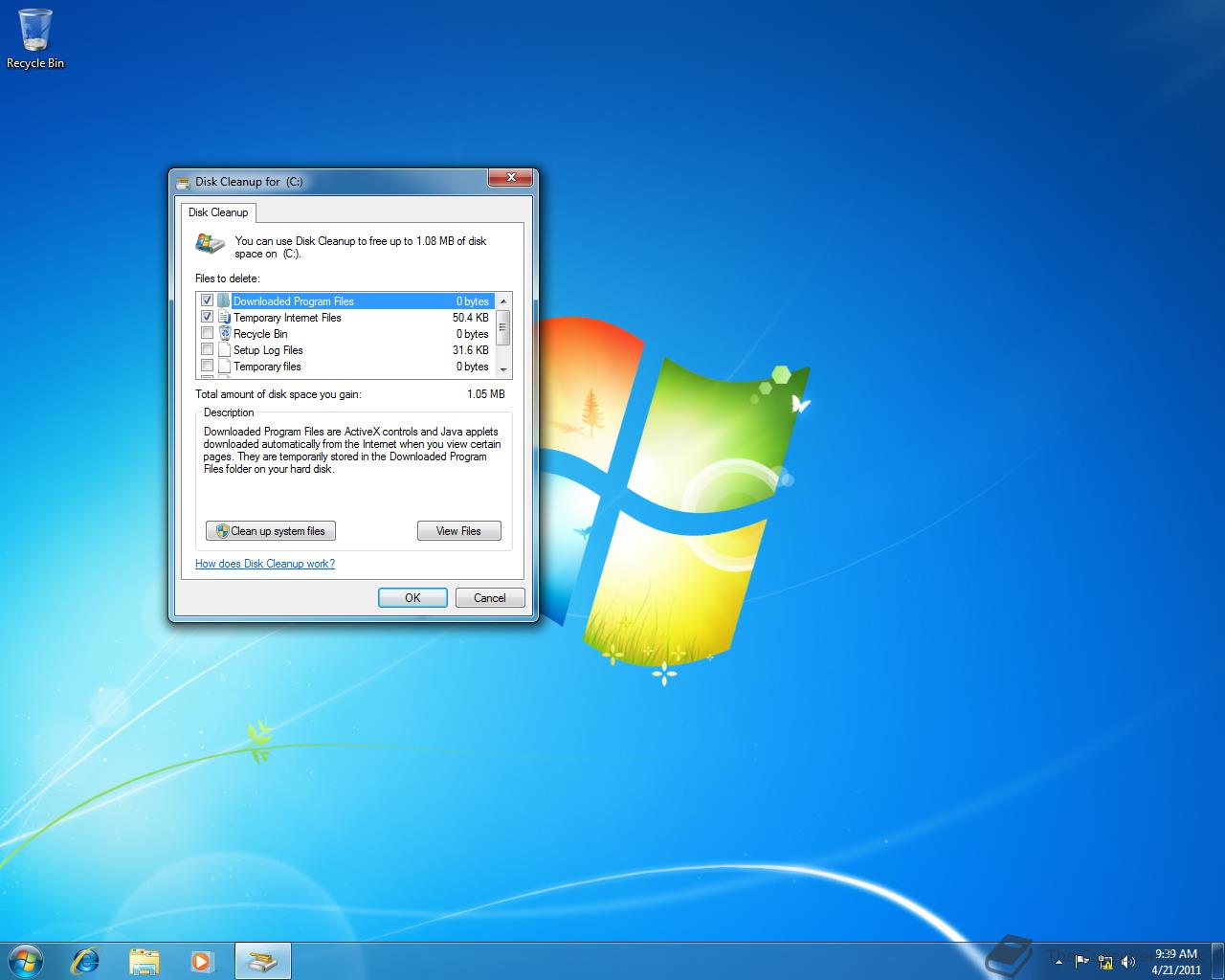Click the files list scrollbar thumb
Screen dimensions: 1225x980
(503, 327)
